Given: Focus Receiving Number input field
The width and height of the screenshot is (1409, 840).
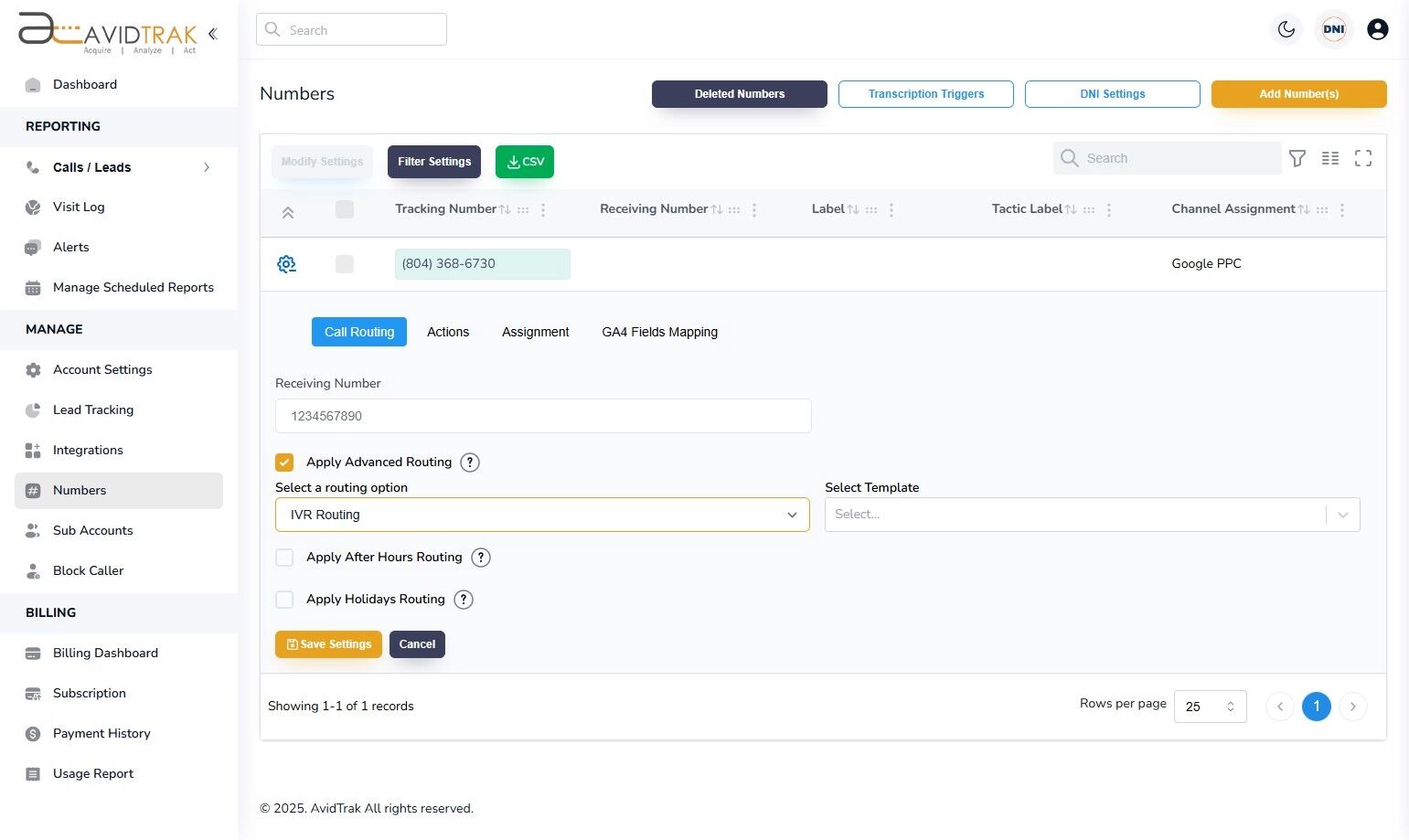Looking at the screenshot, I should 543,416.
